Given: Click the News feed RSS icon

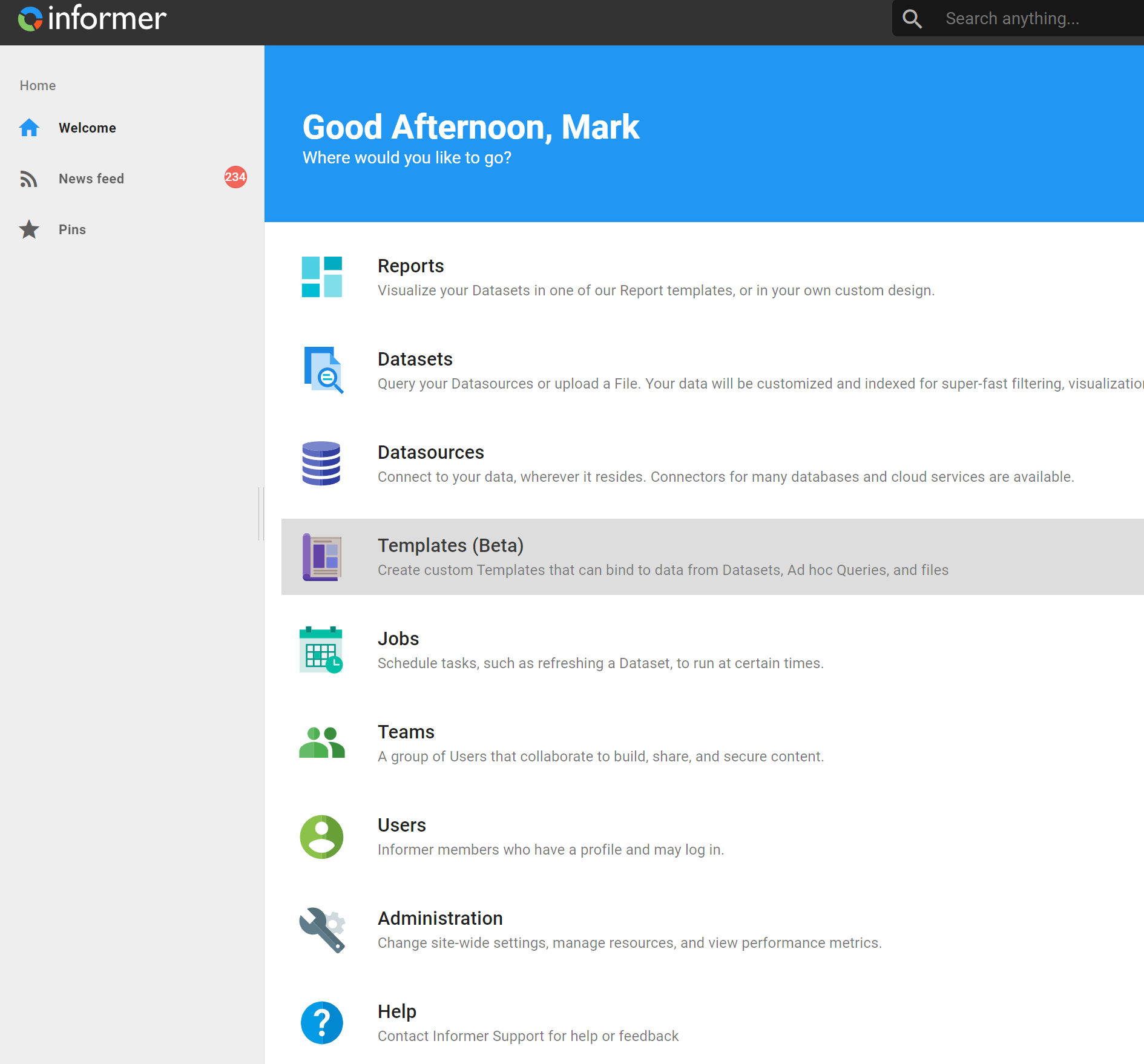Looking at the screenshot, I should 29,179.
